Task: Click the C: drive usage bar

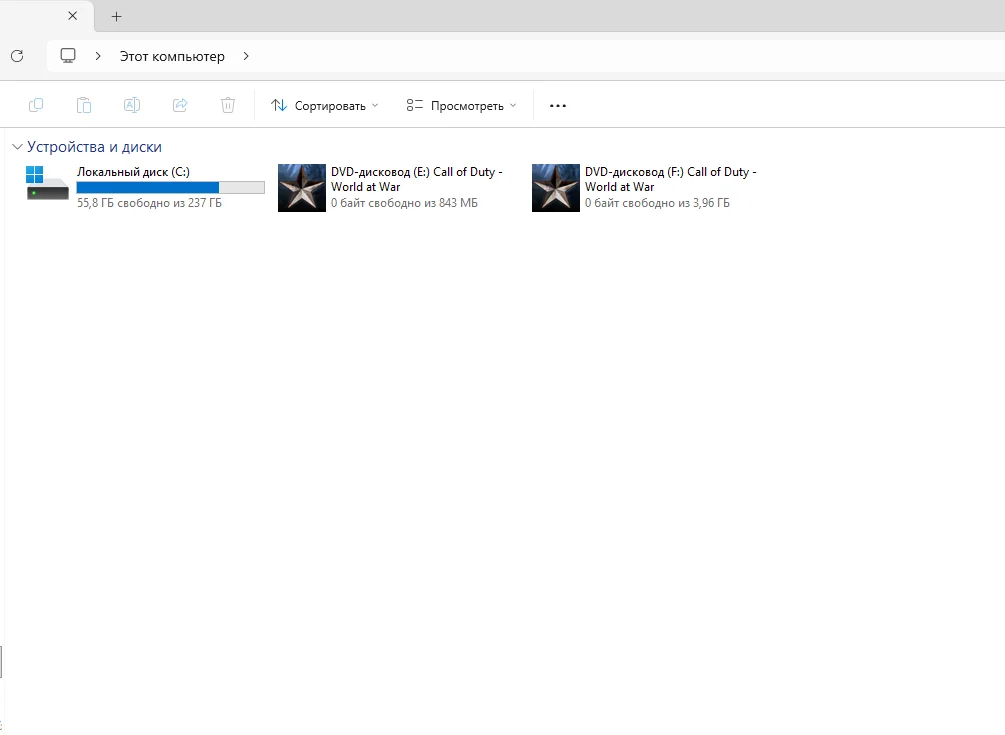Action: [x=170, y=187]
